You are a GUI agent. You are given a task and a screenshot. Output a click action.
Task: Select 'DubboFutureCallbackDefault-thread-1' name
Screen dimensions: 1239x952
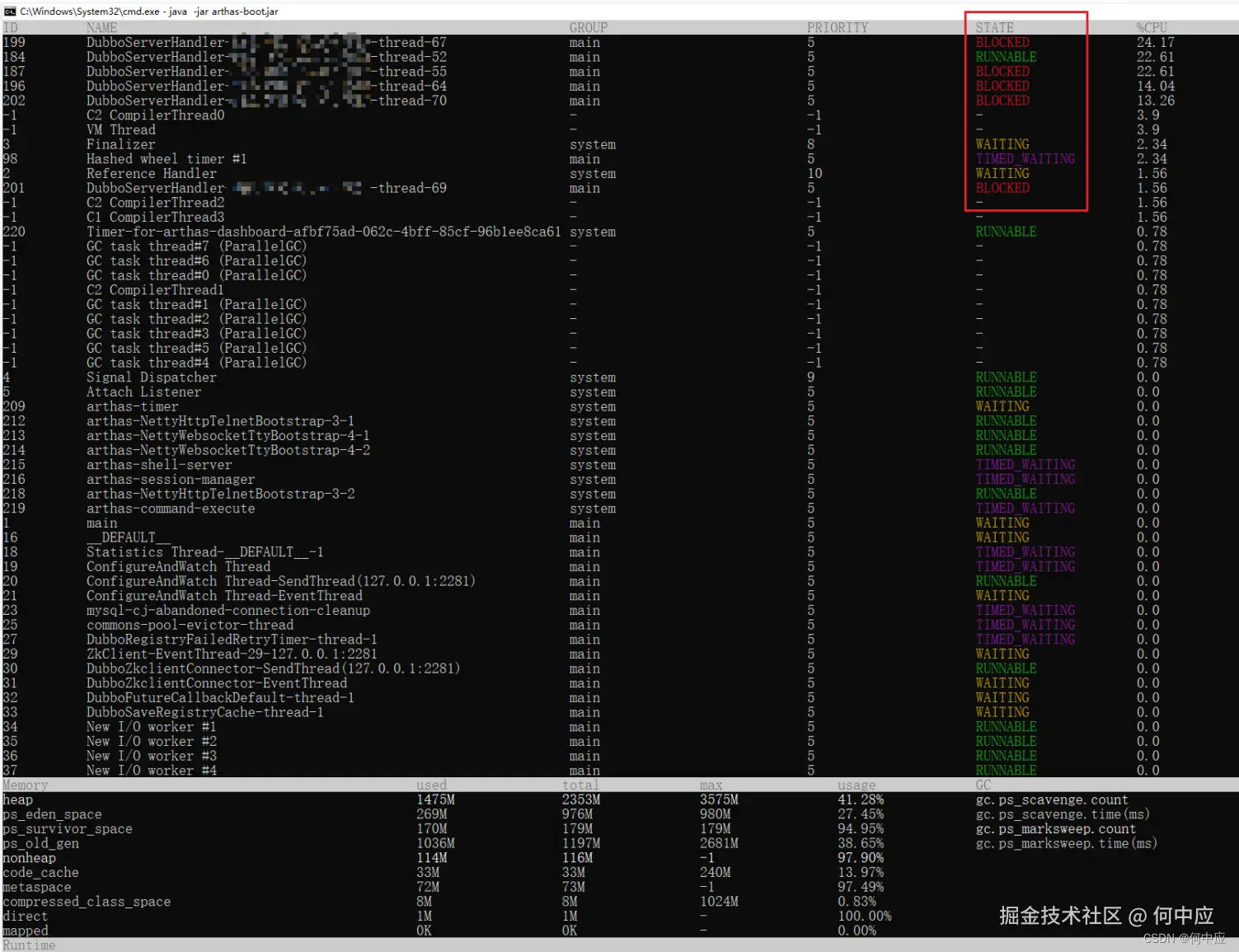pos(220,697)
